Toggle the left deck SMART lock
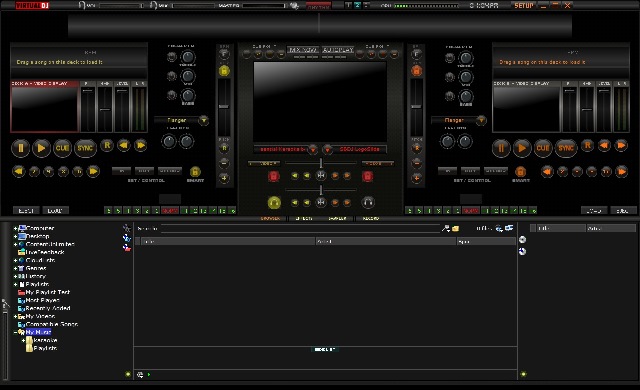Screen dimensions: 640x390 (195, 171)
